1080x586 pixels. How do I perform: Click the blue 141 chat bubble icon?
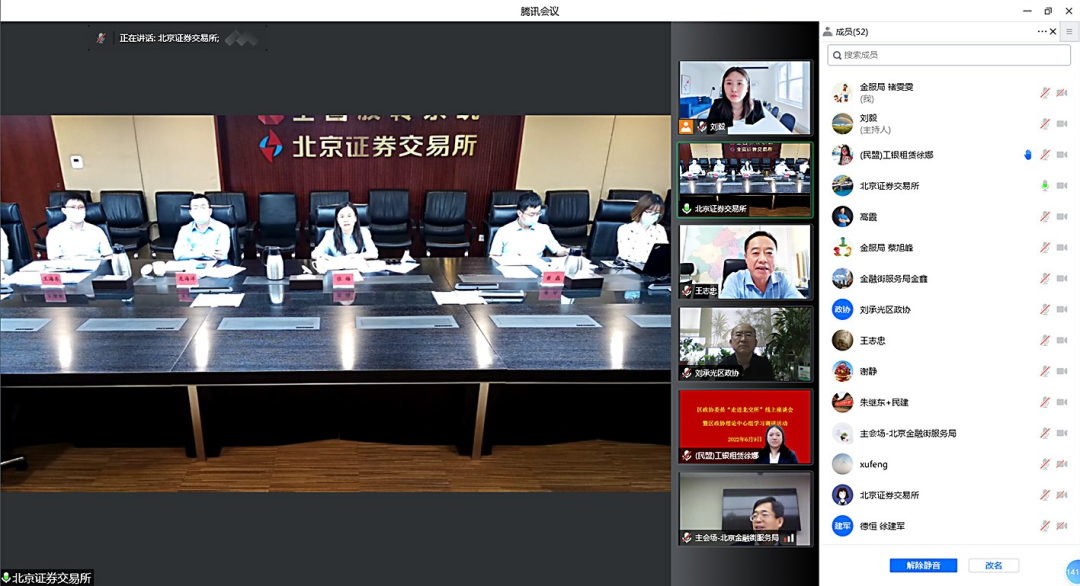[x=1072, y=571]
